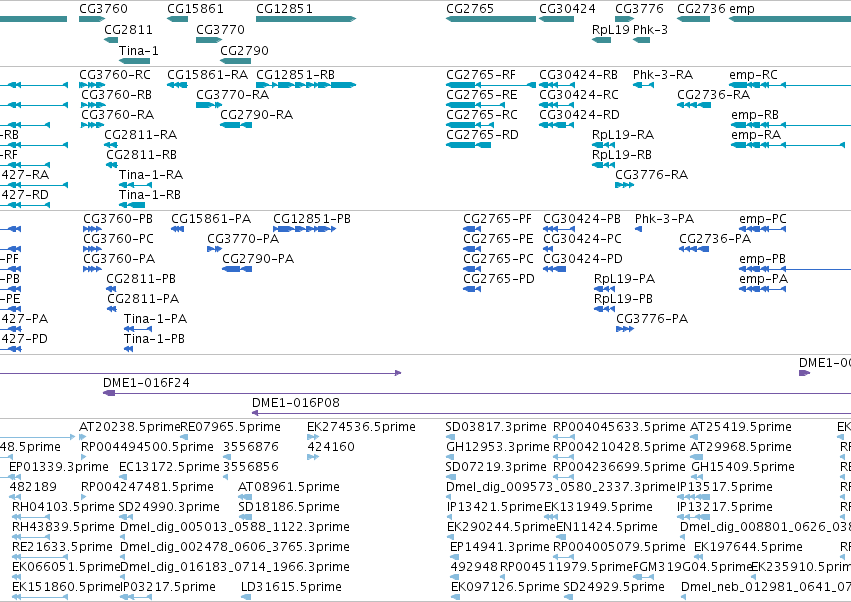Select the DME1-016P08 BAC clone

551,413
